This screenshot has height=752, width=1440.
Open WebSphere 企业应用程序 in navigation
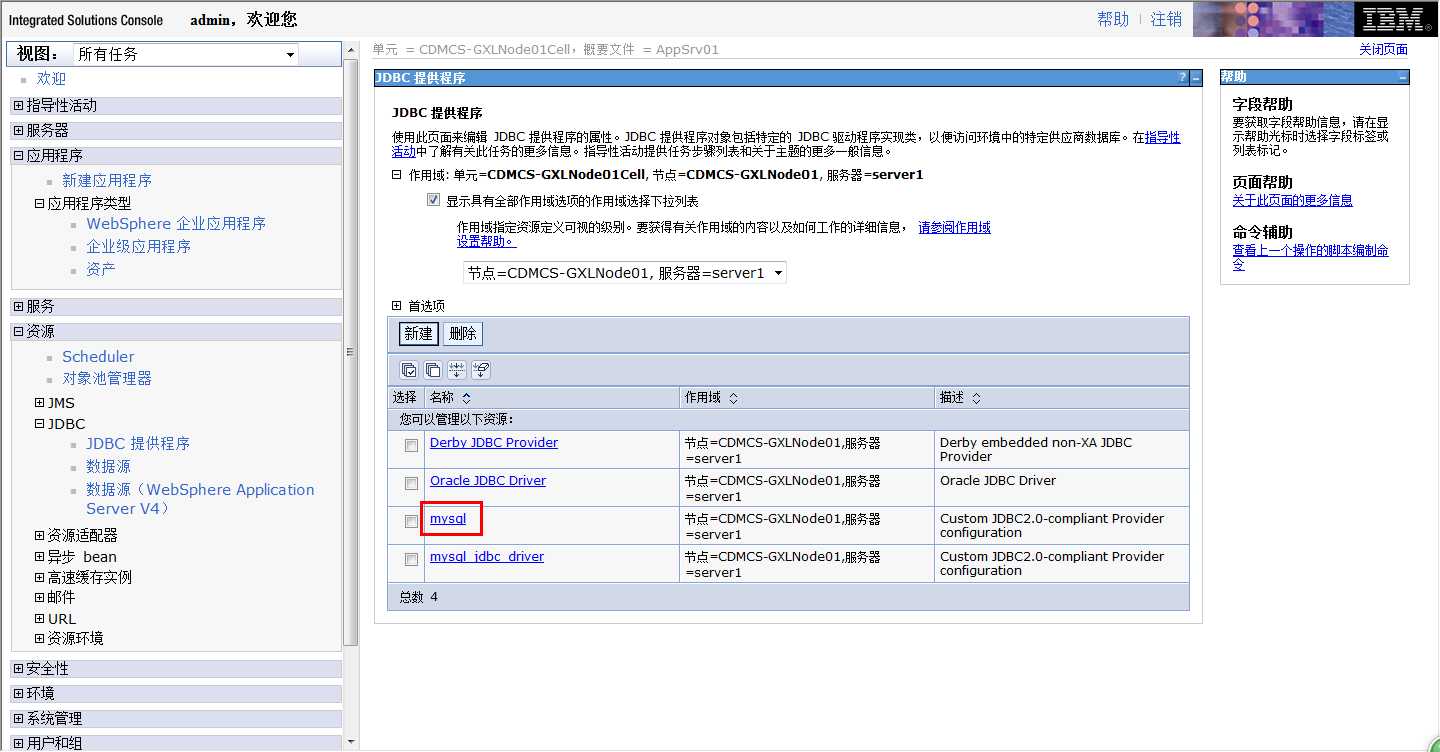coord(176,224)
